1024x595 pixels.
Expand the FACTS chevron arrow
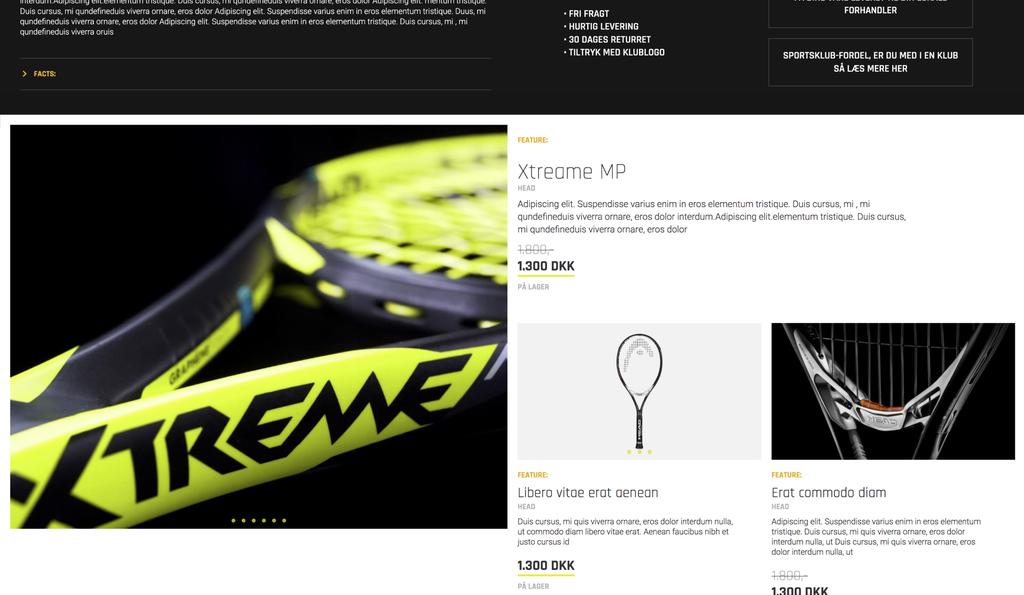[25, 74]
